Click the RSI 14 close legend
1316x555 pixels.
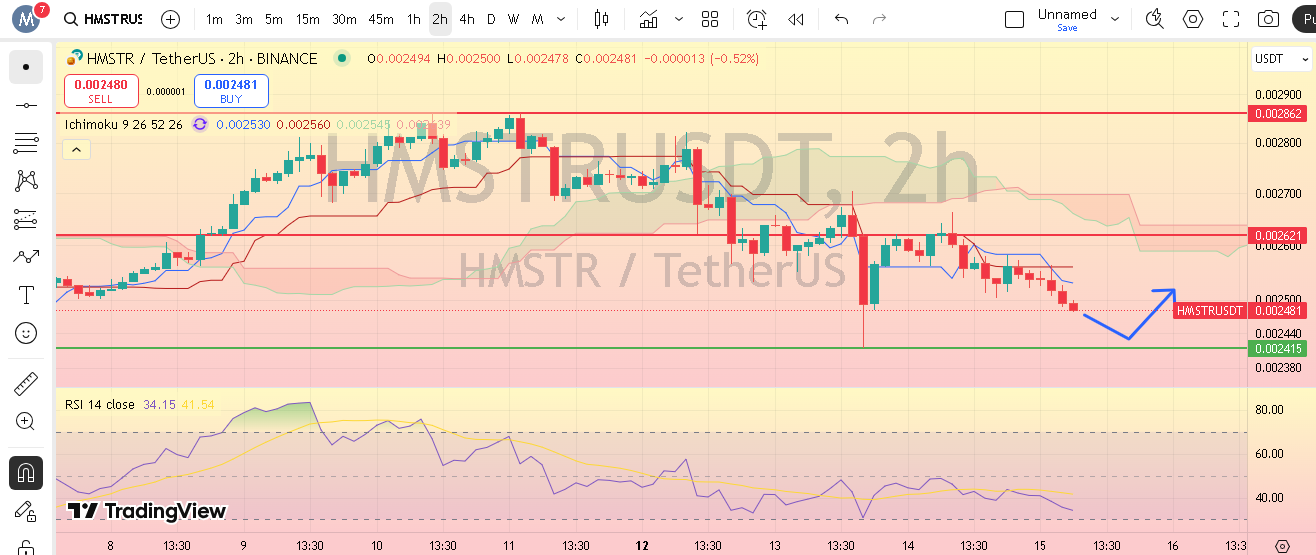coord(100,404)
